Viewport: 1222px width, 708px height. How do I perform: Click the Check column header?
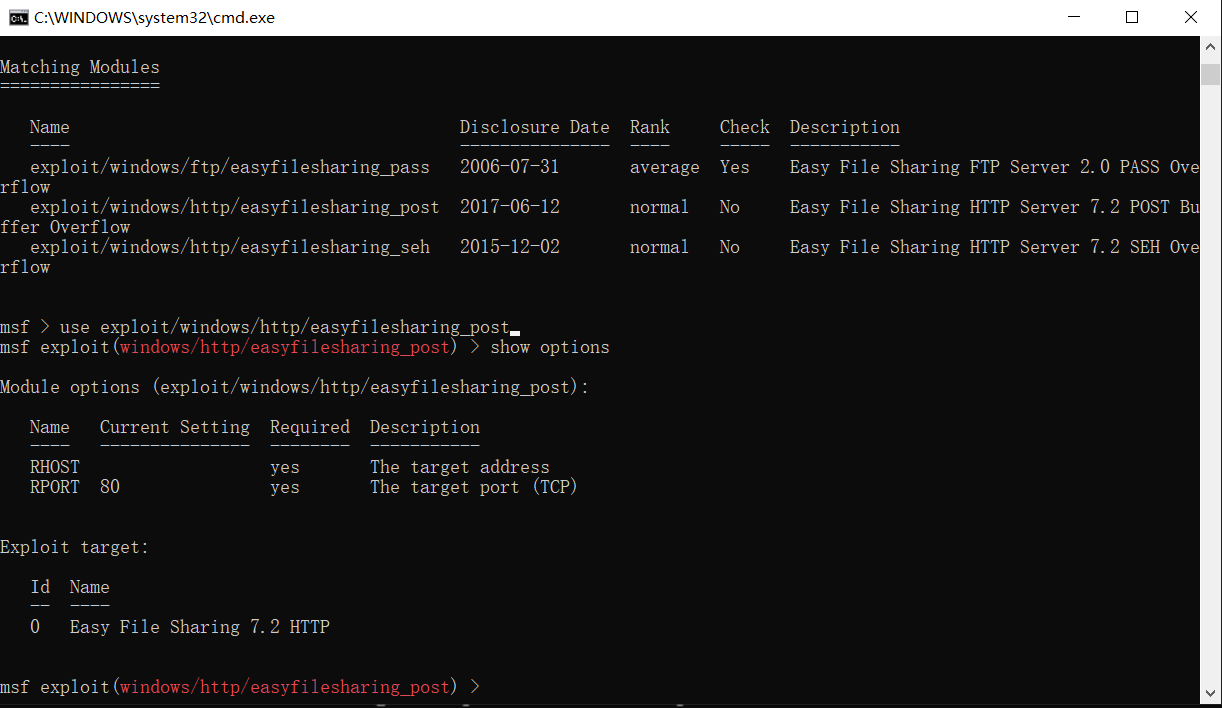click(745, 127)
